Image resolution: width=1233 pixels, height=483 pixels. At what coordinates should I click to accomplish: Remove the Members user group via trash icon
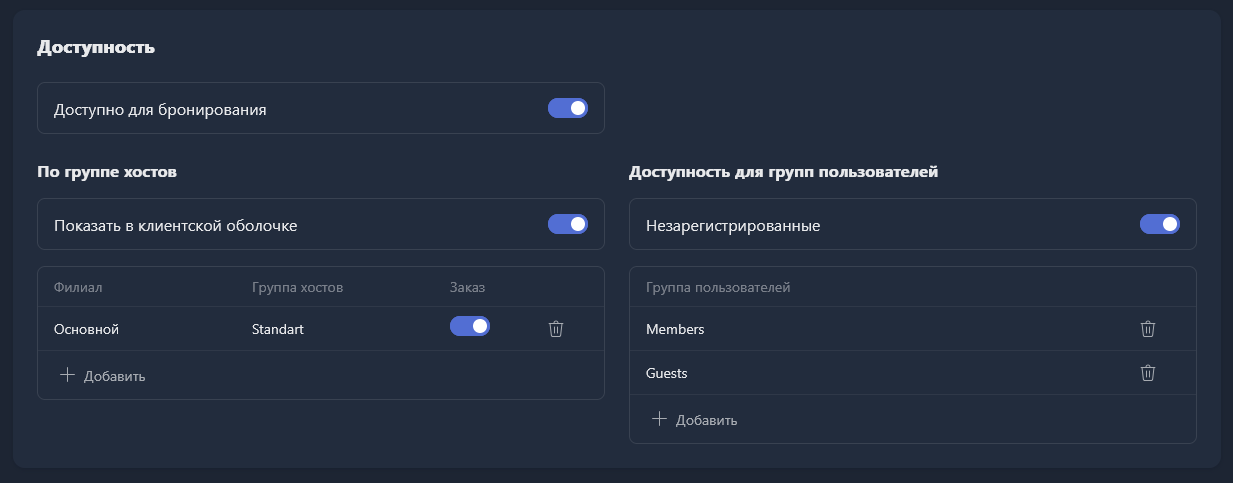point(1148,328)
